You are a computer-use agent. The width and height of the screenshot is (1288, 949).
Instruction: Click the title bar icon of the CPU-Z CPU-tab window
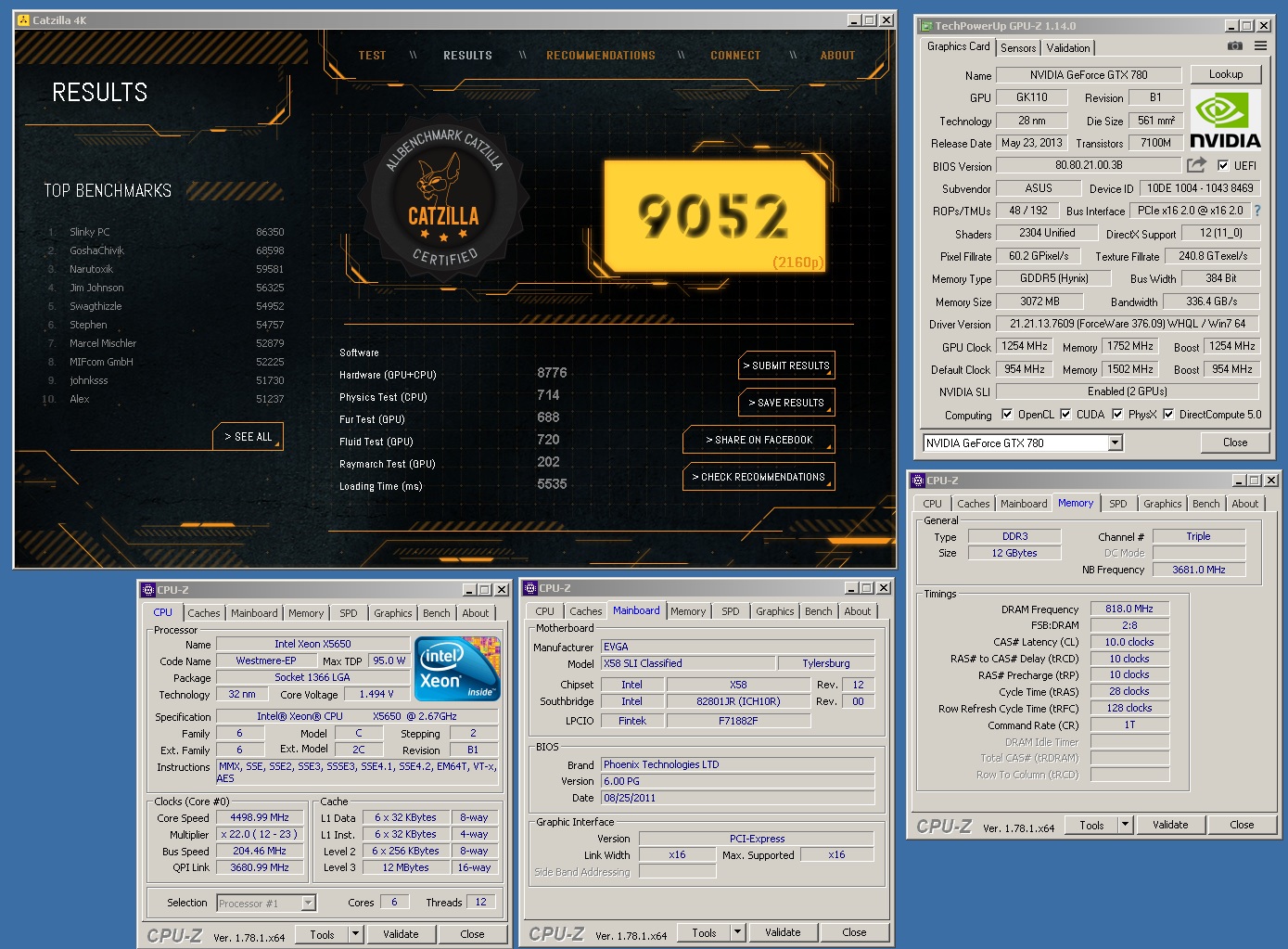(x=148, y=590)
